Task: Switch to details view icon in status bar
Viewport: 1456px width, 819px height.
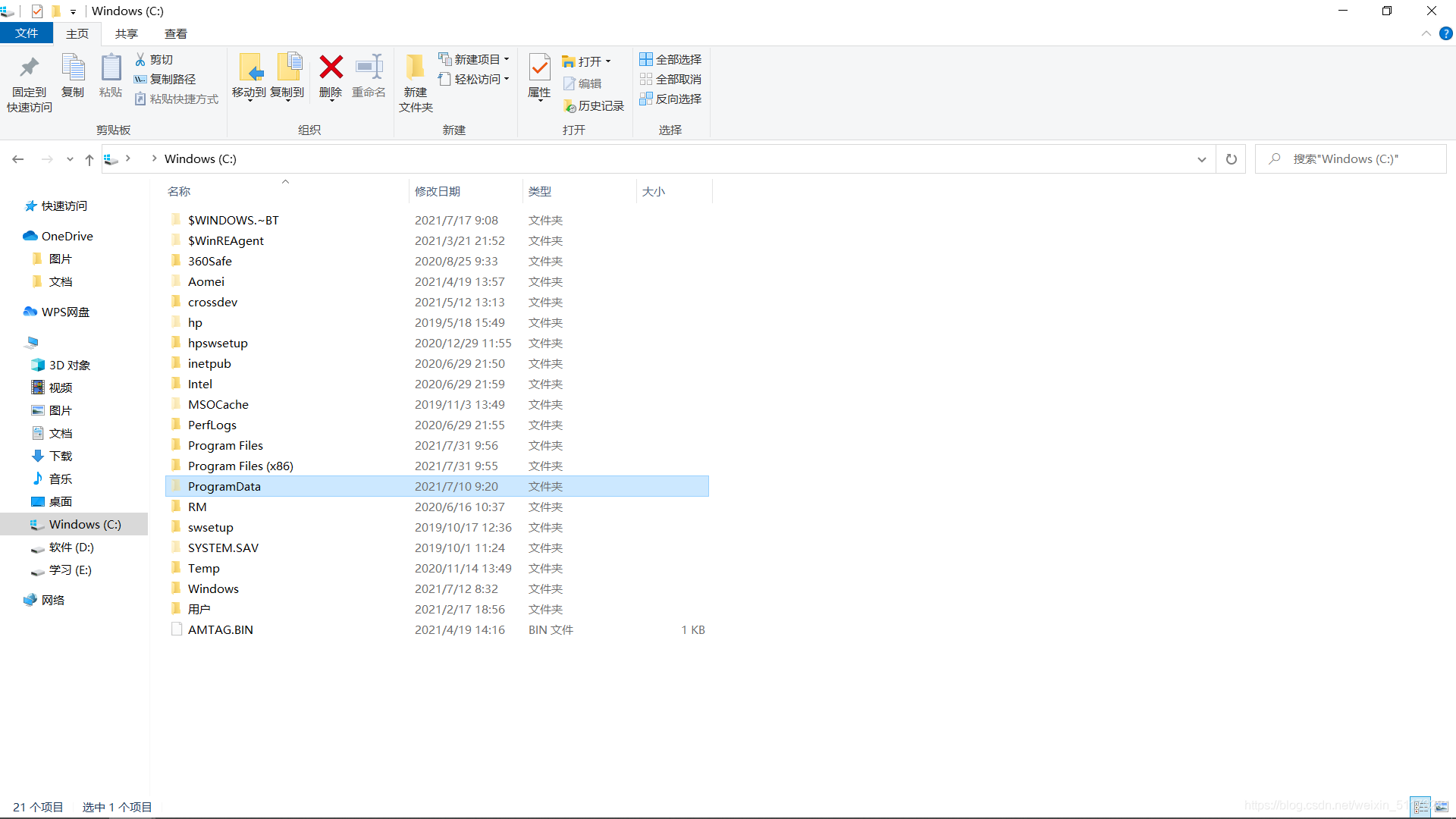Action: 1421,807
